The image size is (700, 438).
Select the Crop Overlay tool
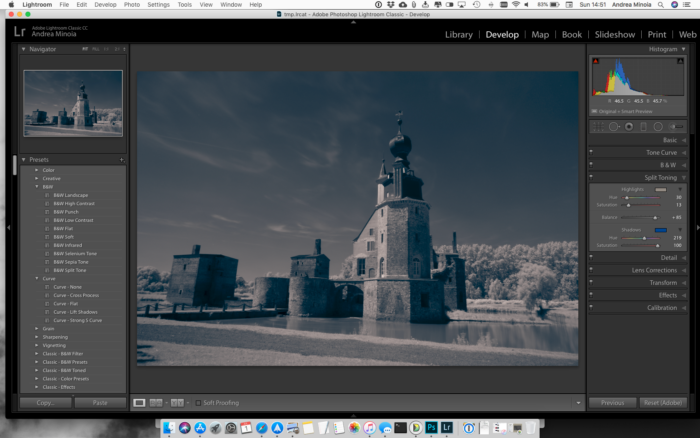pos(598,127)
